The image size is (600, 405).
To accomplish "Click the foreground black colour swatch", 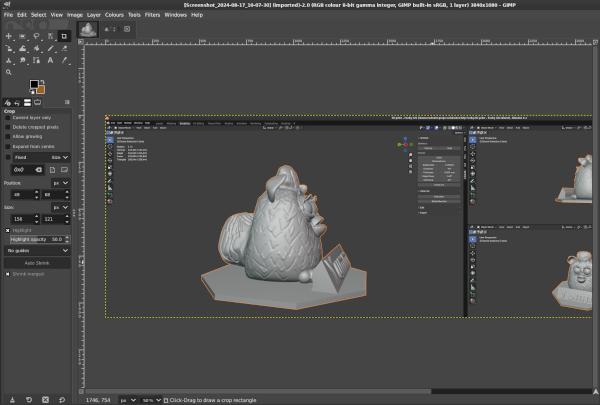I will pyautogui.click(x=34, y=84).
